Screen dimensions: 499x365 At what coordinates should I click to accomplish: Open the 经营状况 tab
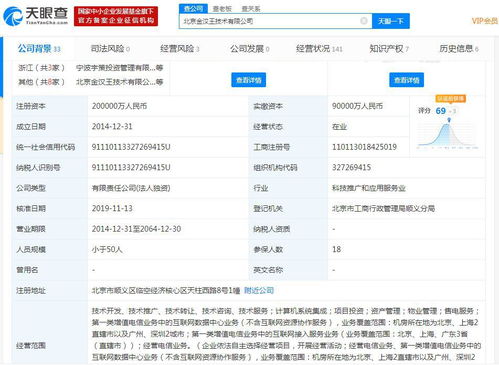click(319, 49)
